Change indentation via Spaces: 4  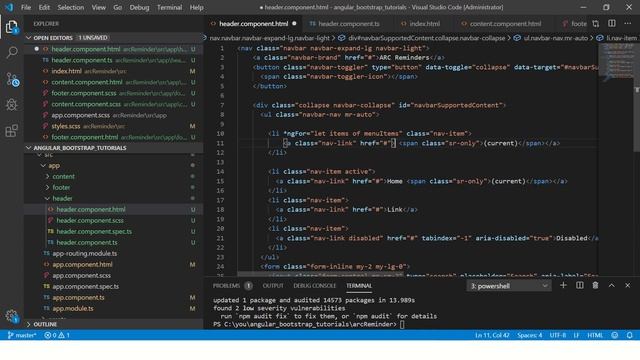click(529, 335)
